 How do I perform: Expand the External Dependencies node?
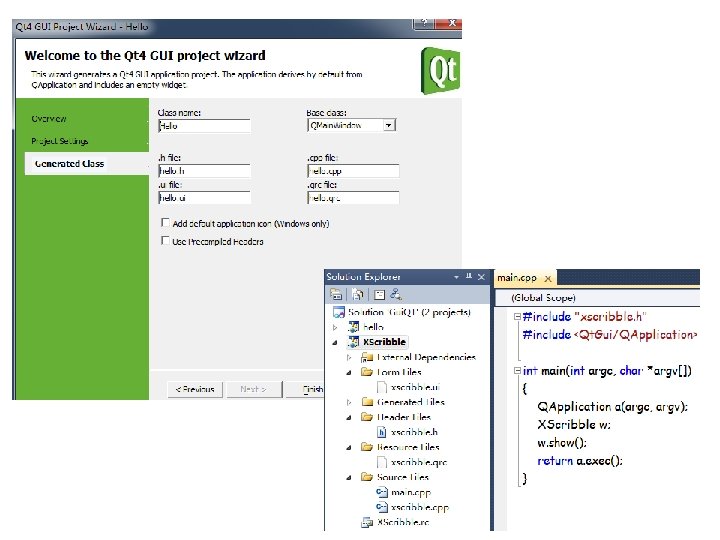click(x=349, y=357)
